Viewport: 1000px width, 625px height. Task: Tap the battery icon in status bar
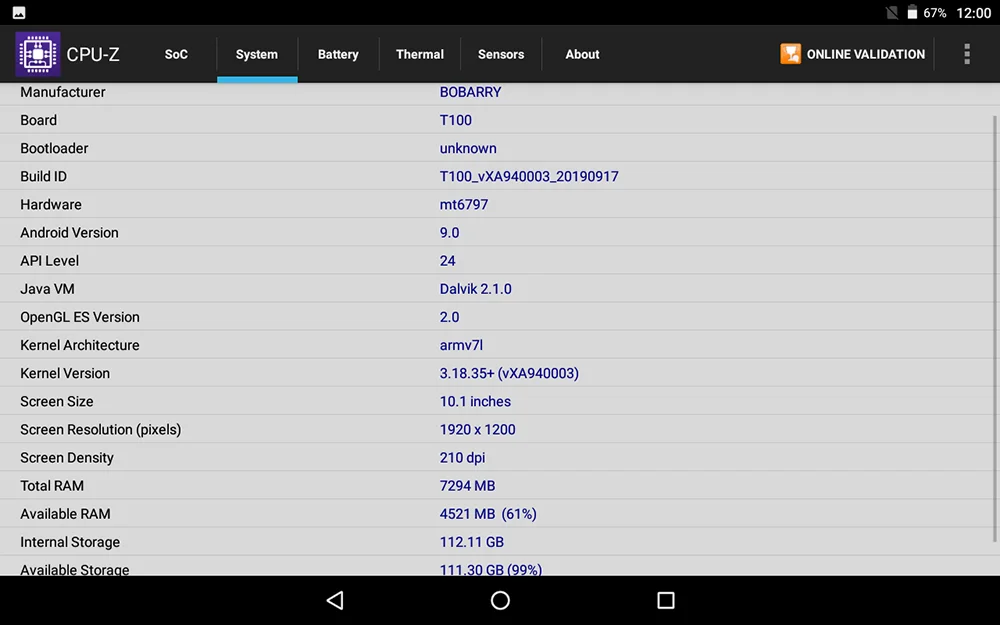(912, 12)
